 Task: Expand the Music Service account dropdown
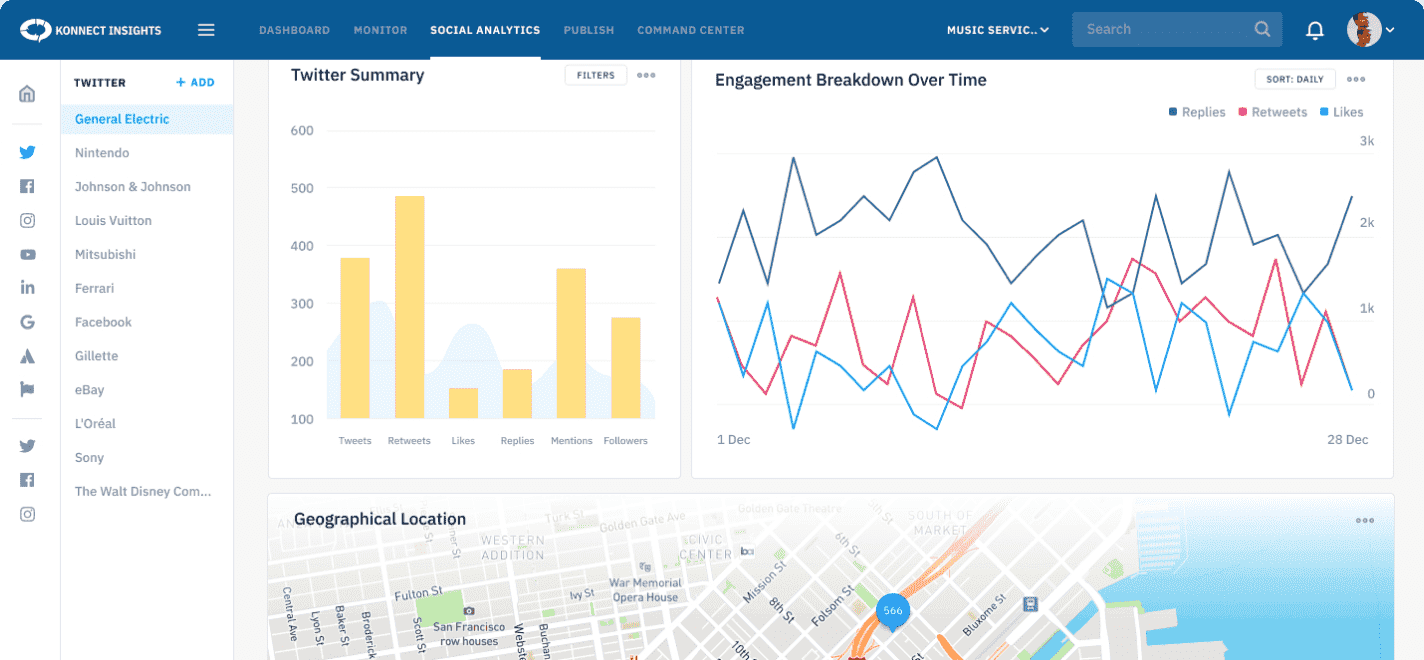coord(997,30)
